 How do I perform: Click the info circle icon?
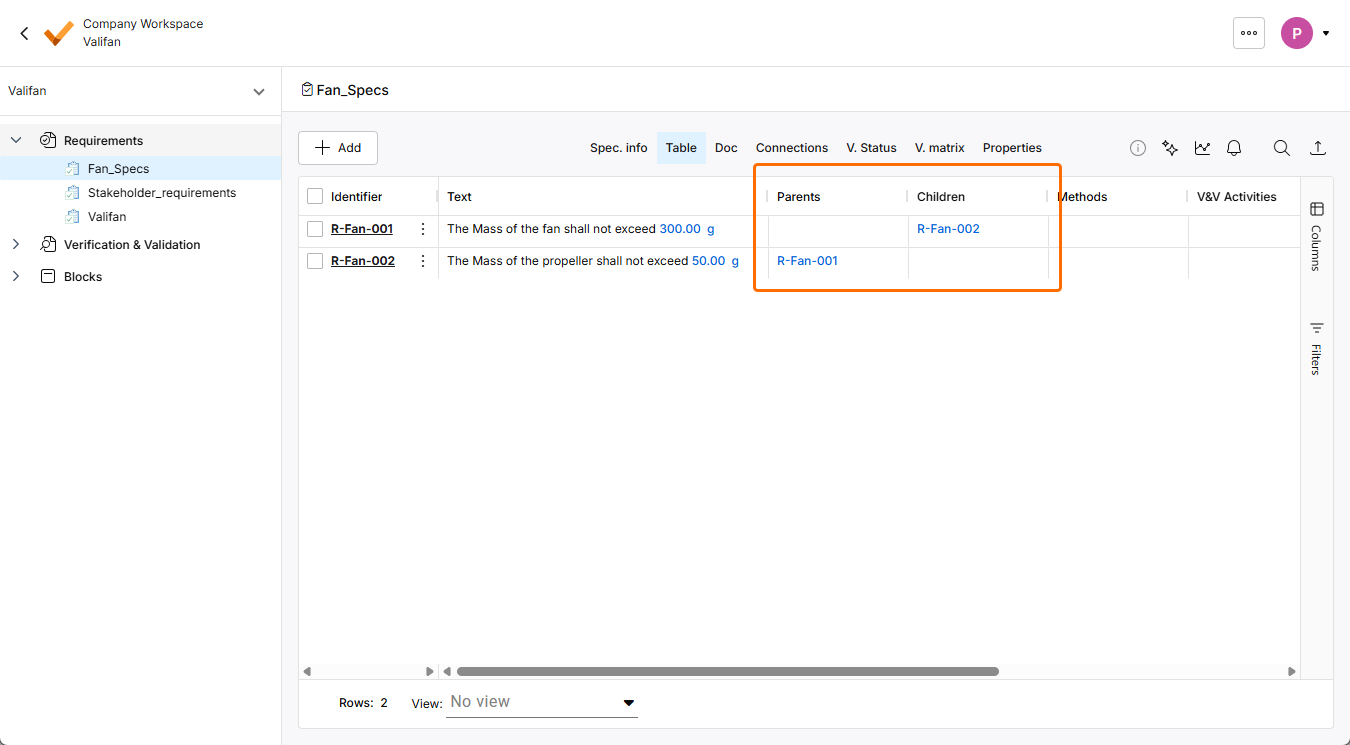coord(1138,148)
